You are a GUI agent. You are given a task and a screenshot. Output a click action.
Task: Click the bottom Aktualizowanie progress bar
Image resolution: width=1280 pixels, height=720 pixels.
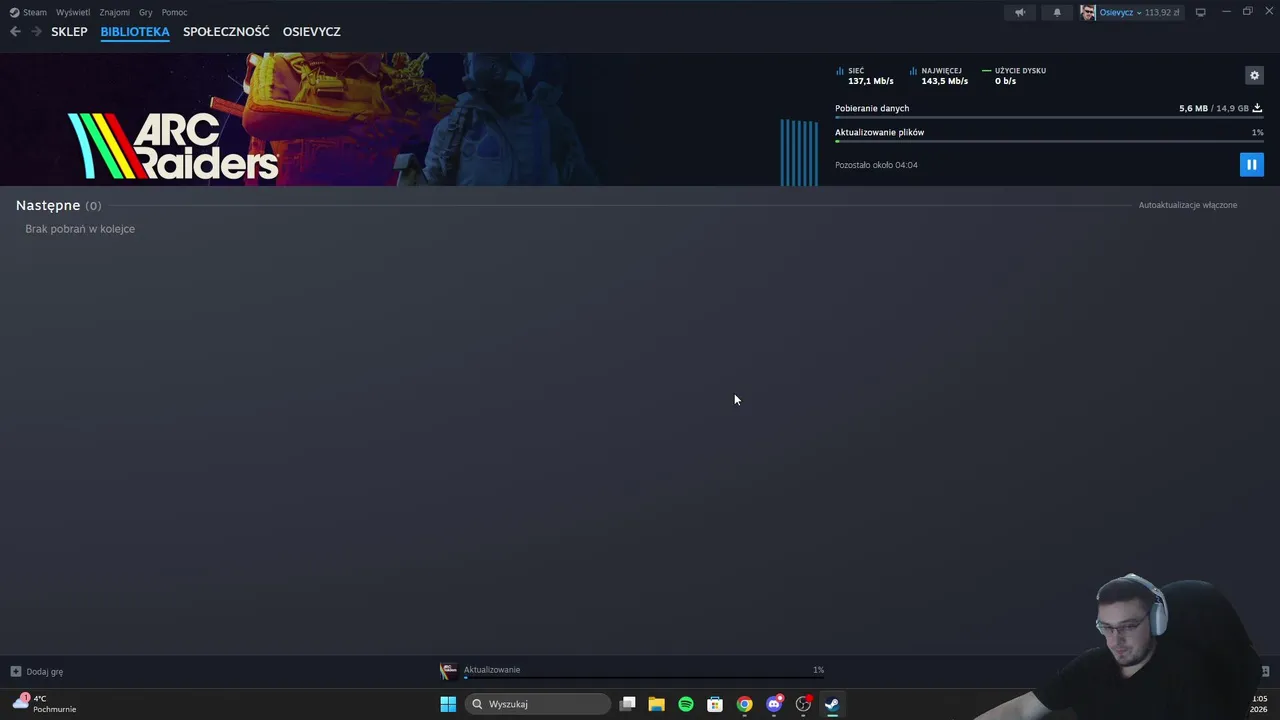[644, 678]
